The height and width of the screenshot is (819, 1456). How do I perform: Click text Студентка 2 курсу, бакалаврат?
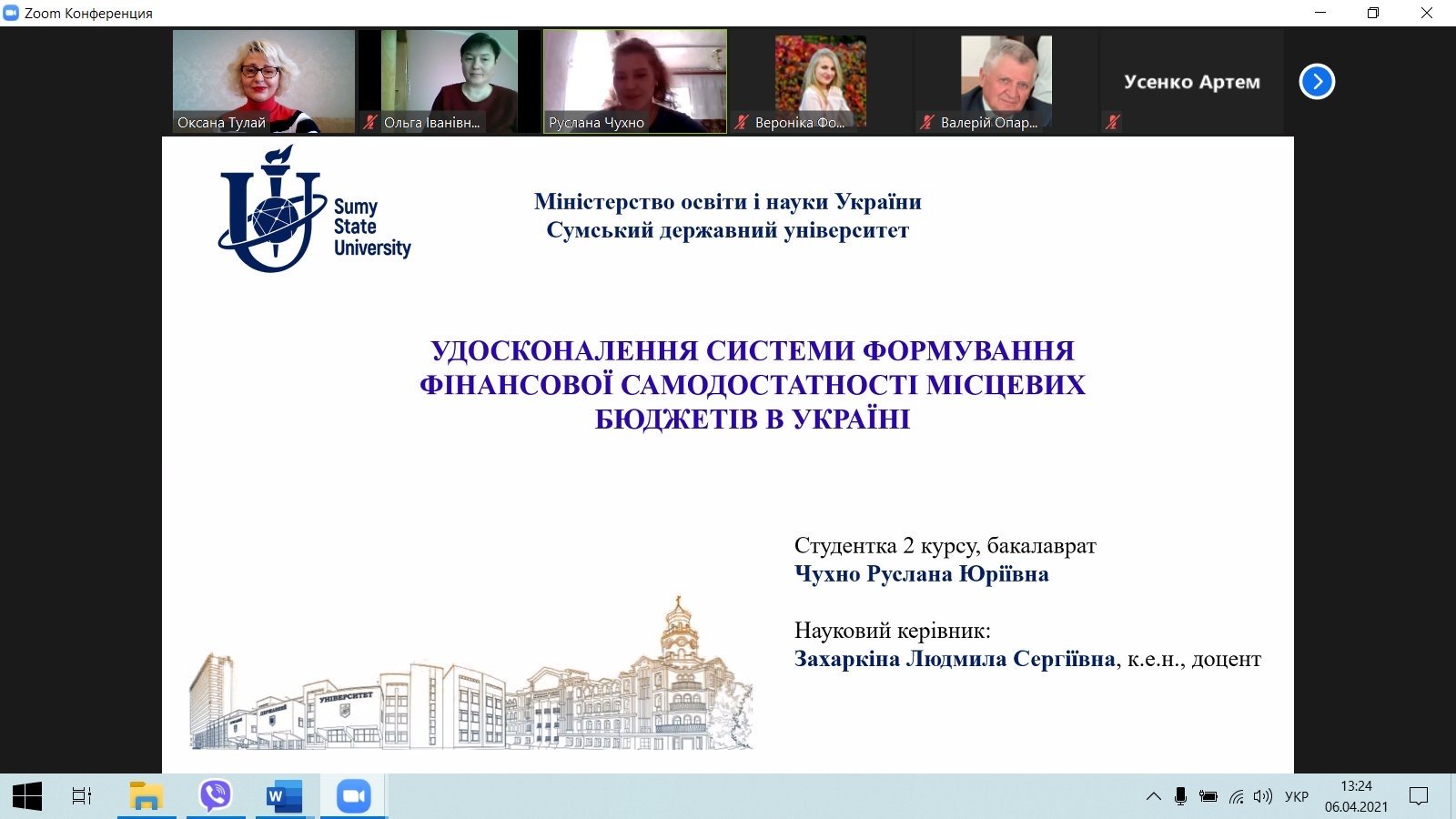click(x=945, y=545)
